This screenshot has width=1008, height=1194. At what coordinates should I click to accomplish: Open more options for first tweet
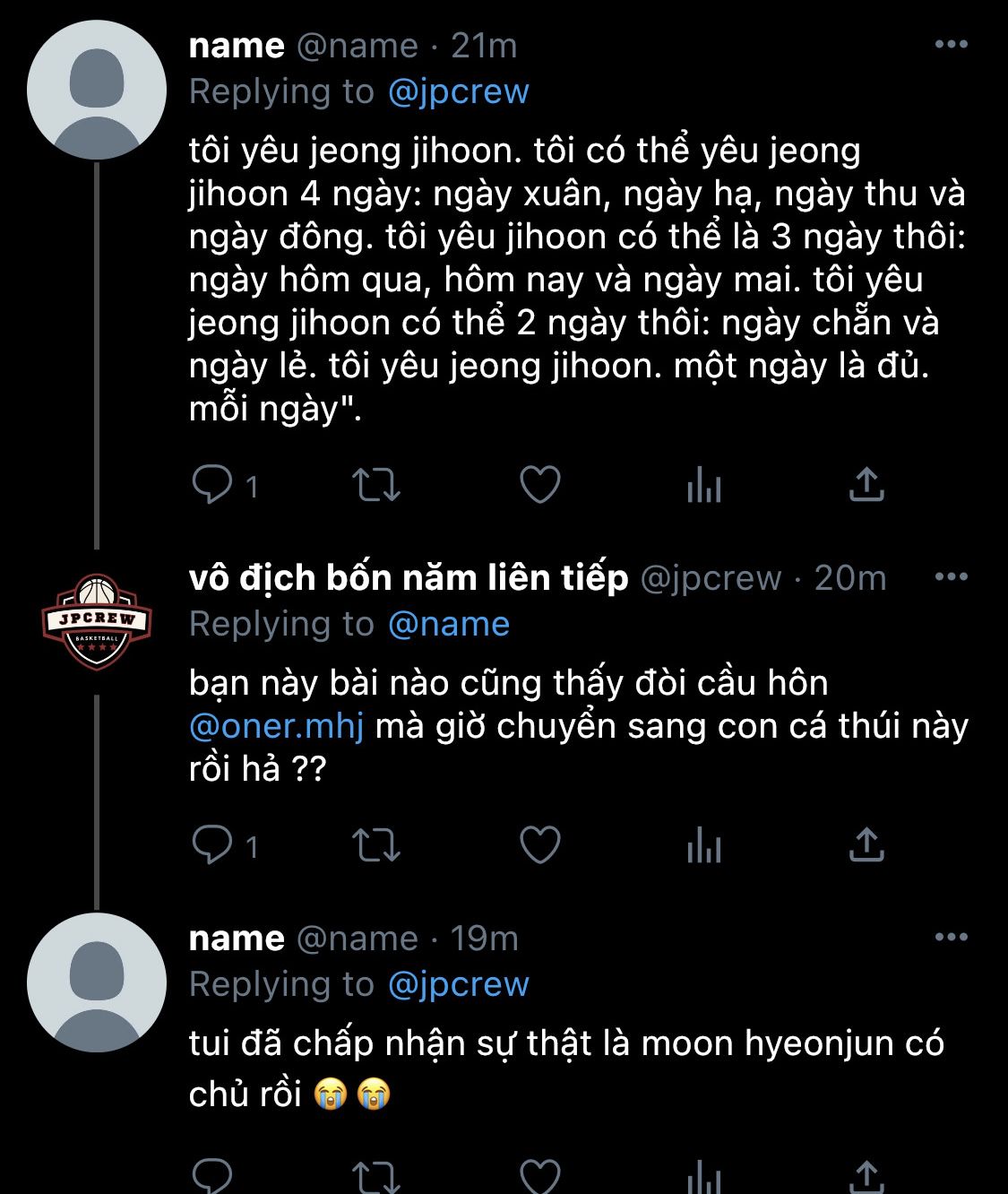click(951, 45)
